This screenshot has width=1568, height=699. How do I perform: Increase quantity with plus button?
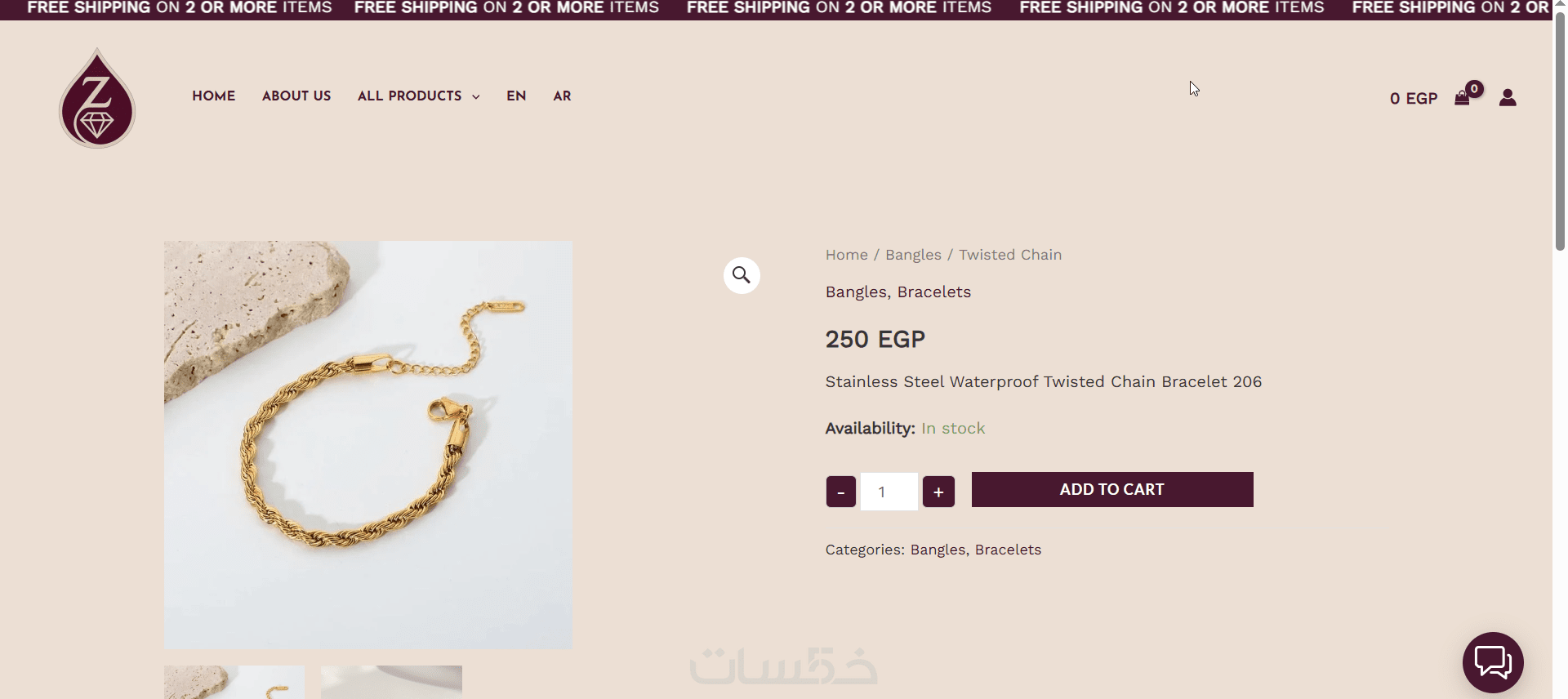tap(938, 492)
